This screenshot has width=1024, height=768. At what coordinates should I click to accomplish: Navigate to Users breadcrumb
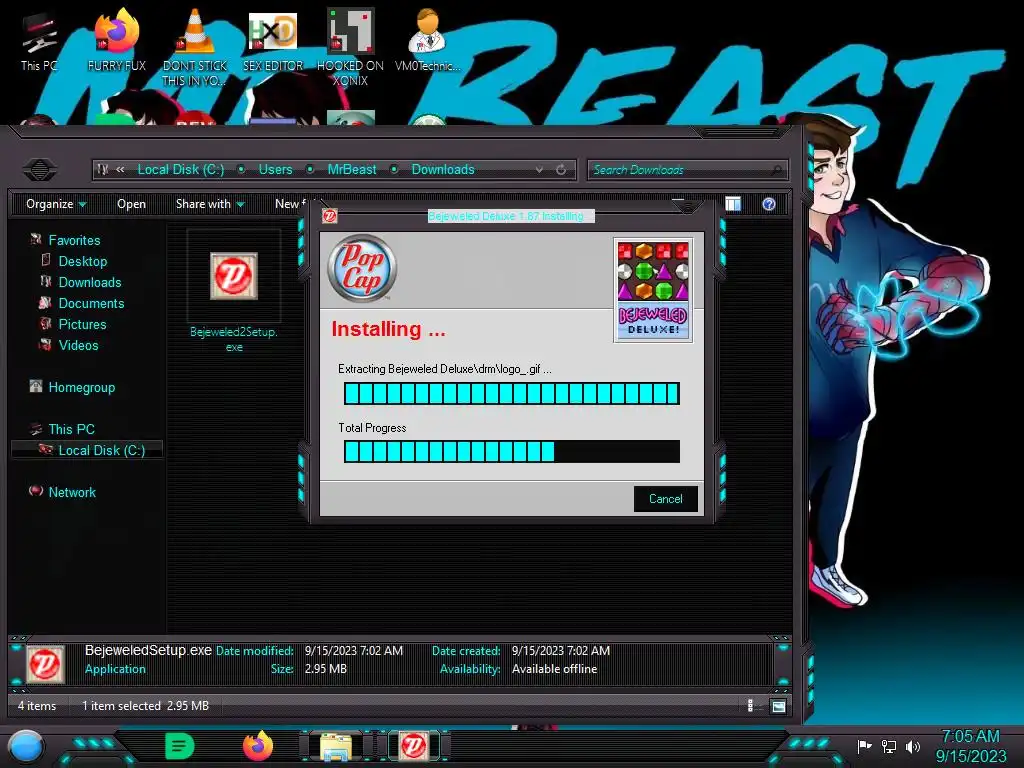point(276,170)
